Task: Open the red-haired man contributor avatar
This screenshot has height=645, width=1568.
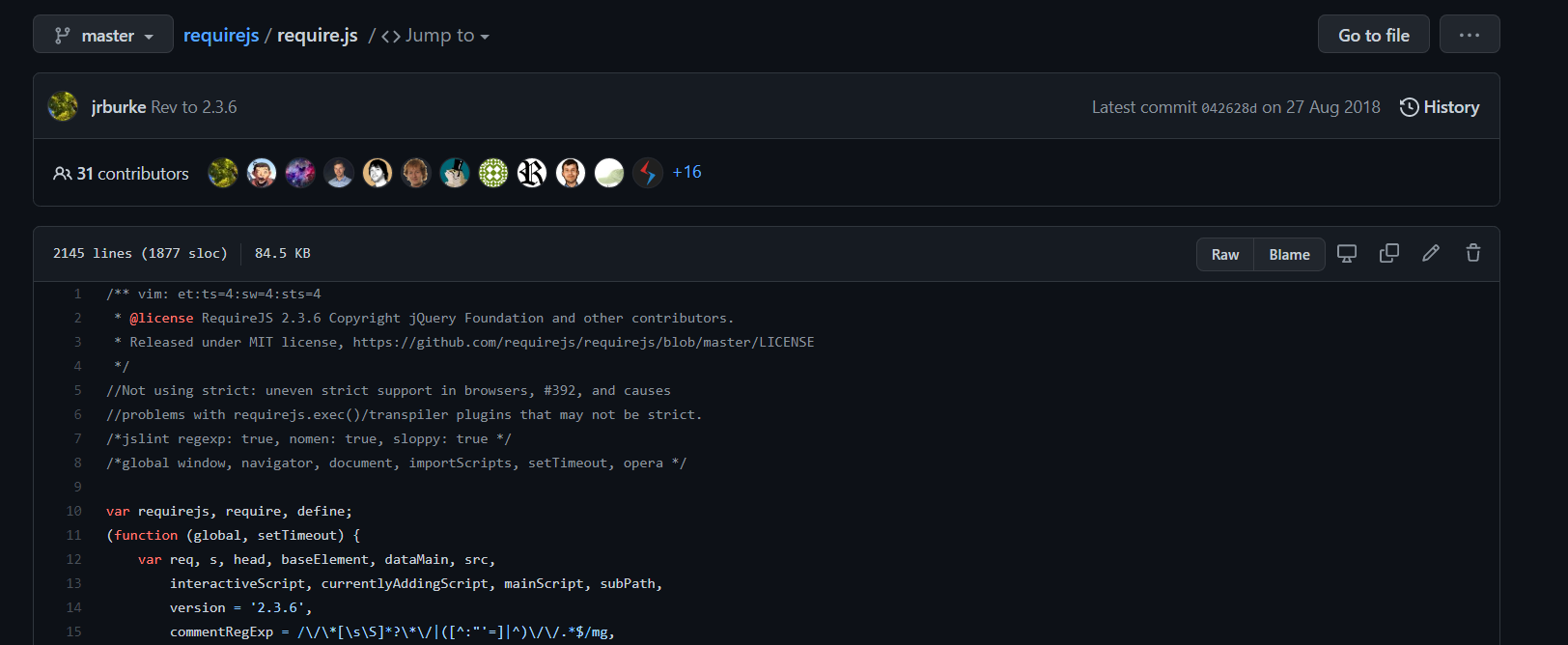Action: [416, 173]
